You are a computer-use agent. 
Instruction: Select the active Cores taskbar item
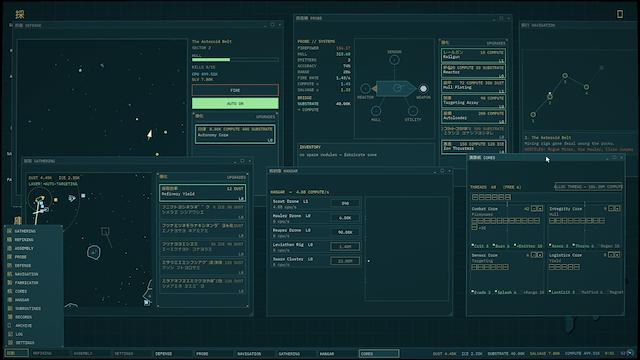379,353
